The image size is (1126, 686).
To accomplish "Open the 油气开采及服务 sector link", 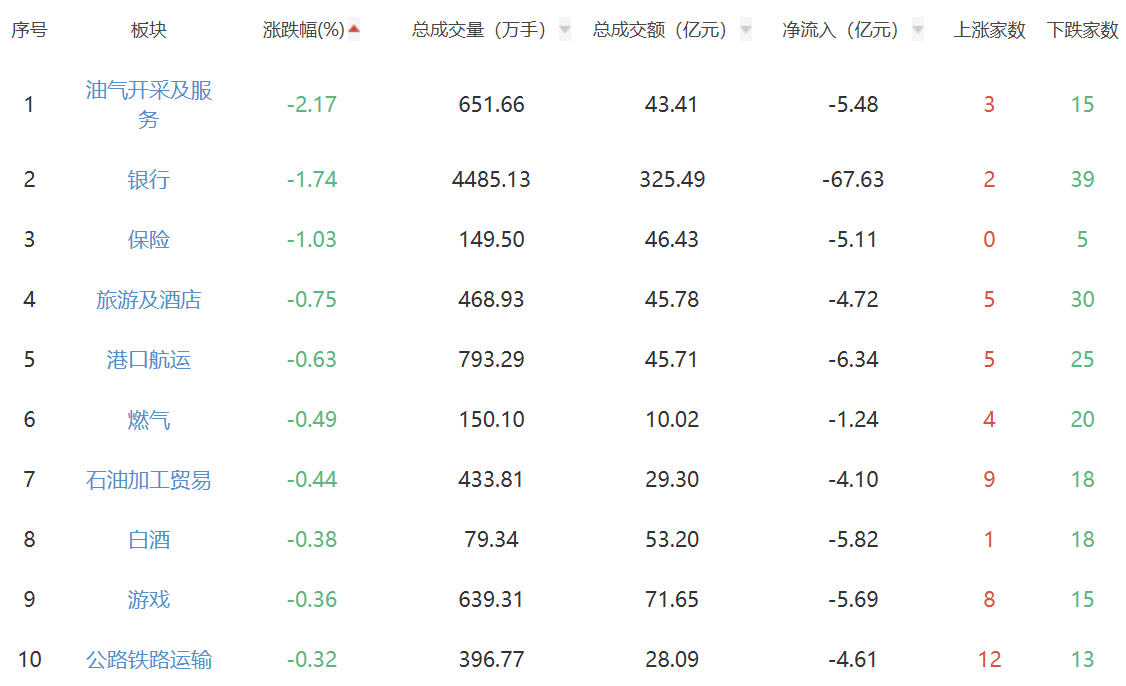I will [x=149, y=105].
